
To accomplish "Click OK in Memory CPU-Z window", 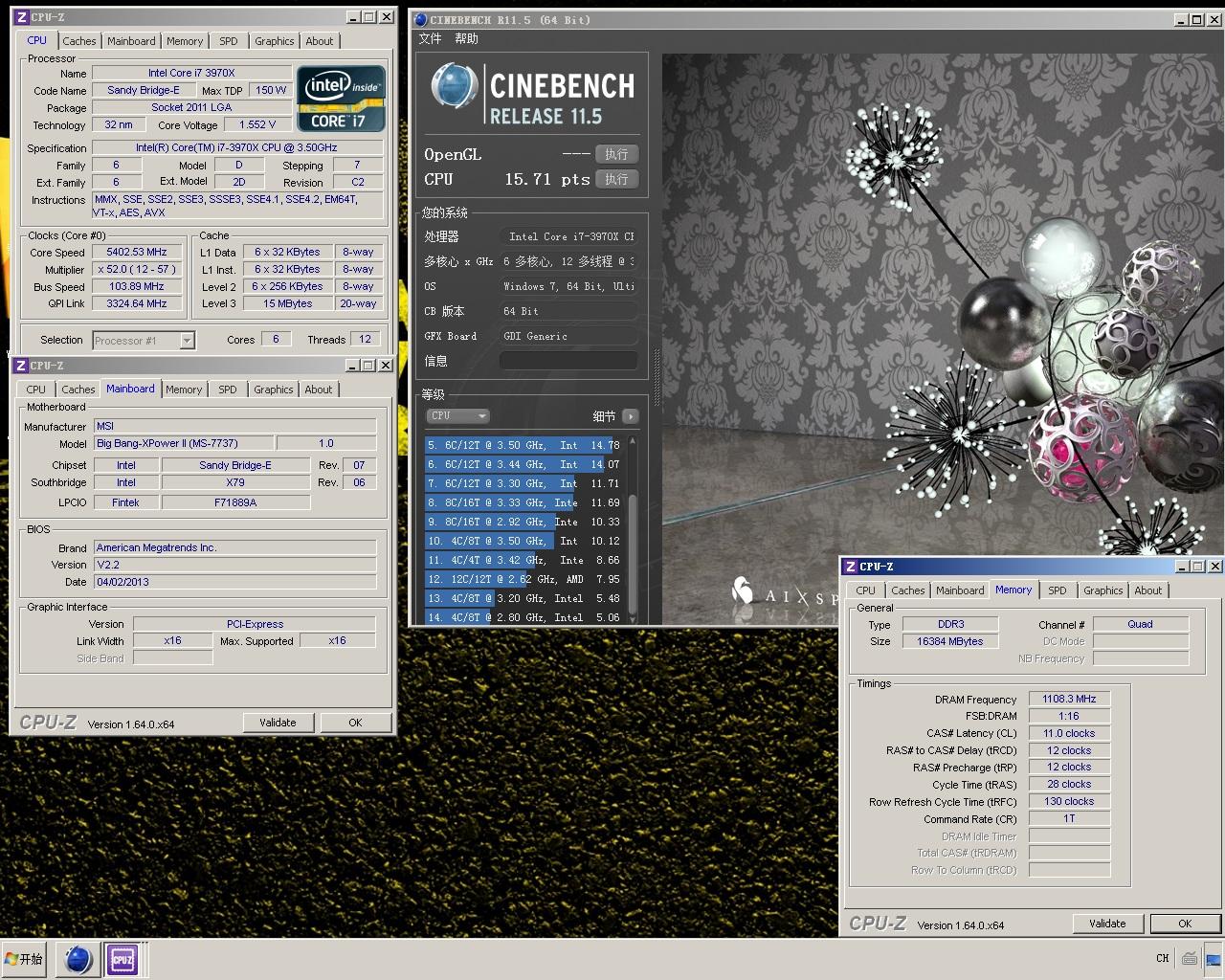I will 1185,924.
